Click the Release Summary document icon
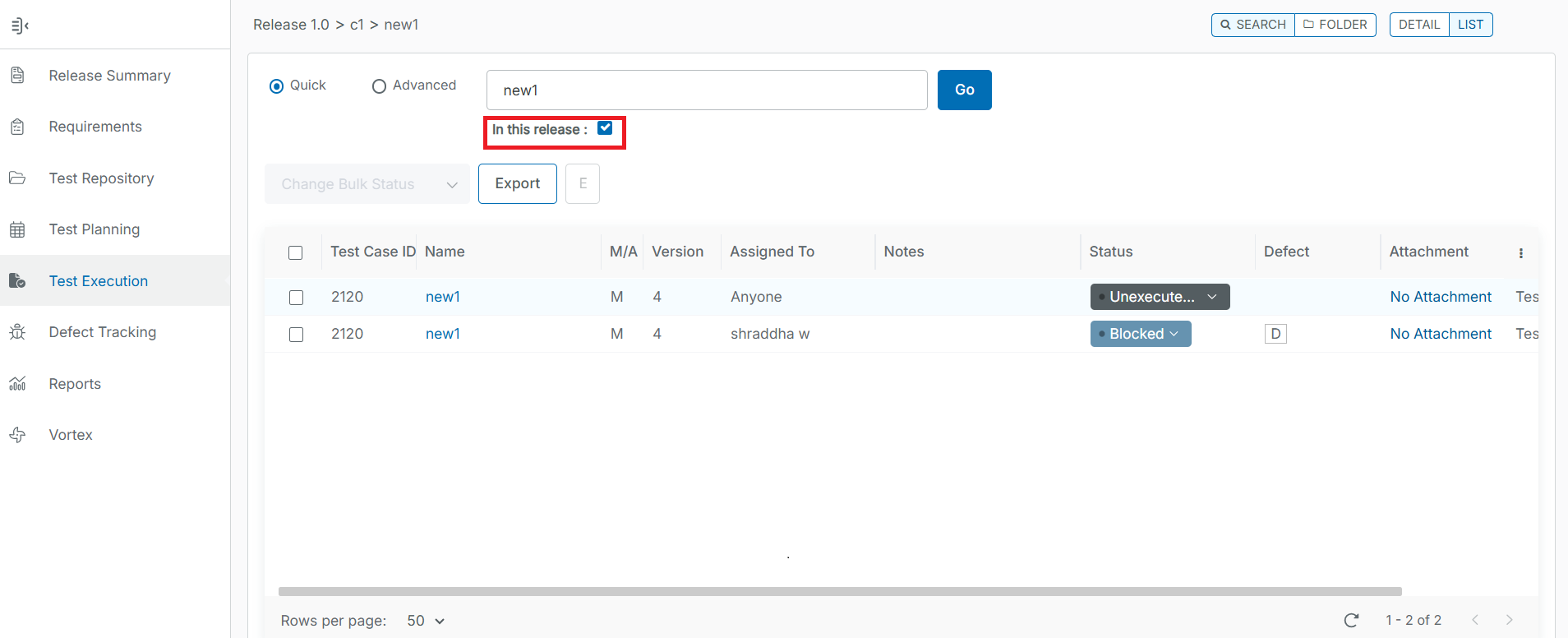The height and width of the screenshot is (638, 1568). [x=17, y=76]
